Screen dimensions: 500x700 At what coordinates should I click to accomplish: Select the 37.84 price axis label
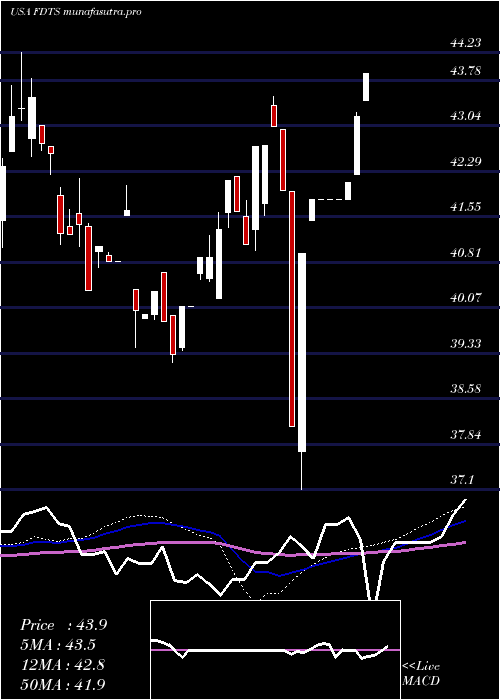pyautogui.click(x=466, y=434)
